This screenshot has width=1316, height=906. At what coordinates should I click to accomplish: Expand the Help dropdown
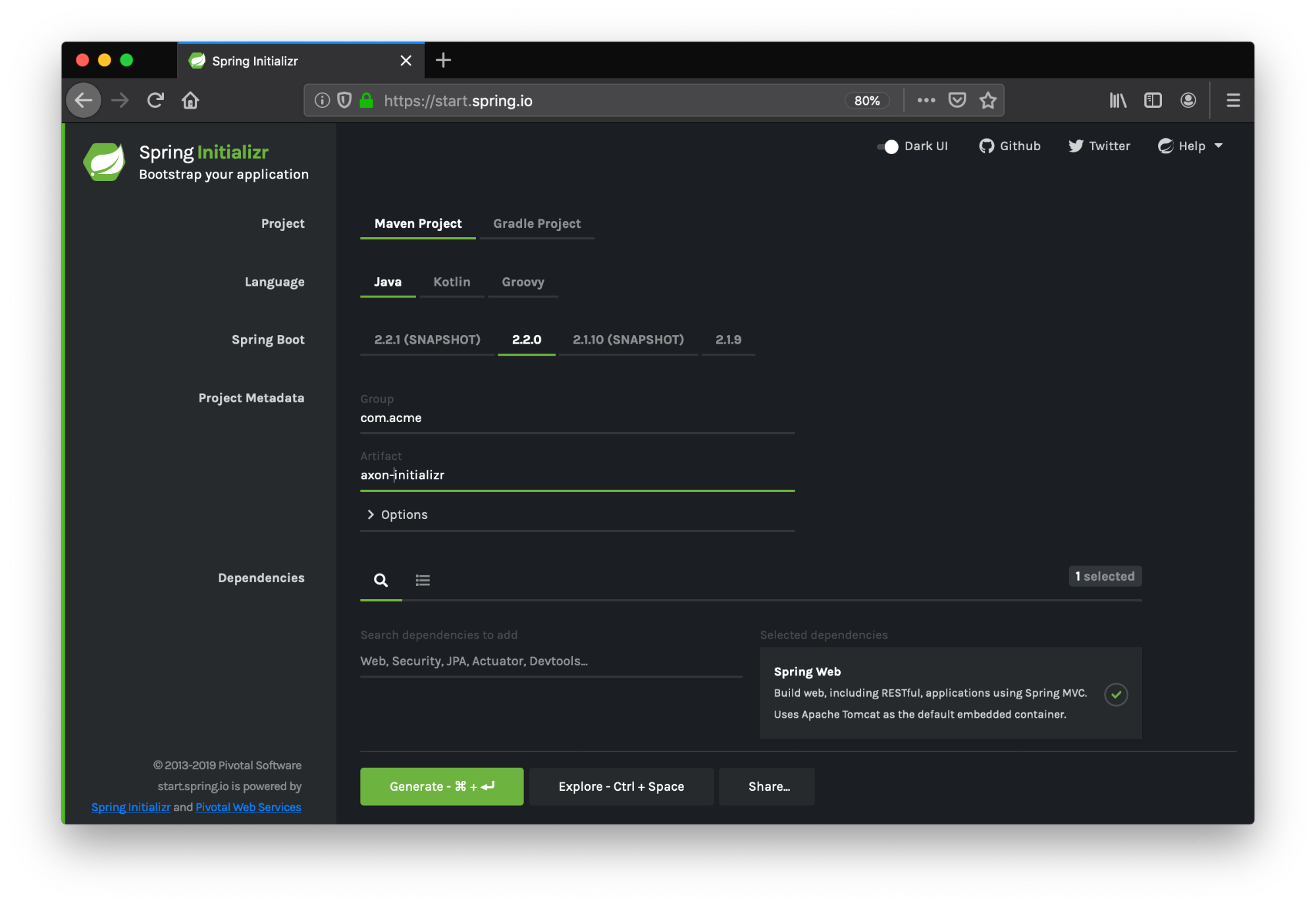[x=1190, y=146]
